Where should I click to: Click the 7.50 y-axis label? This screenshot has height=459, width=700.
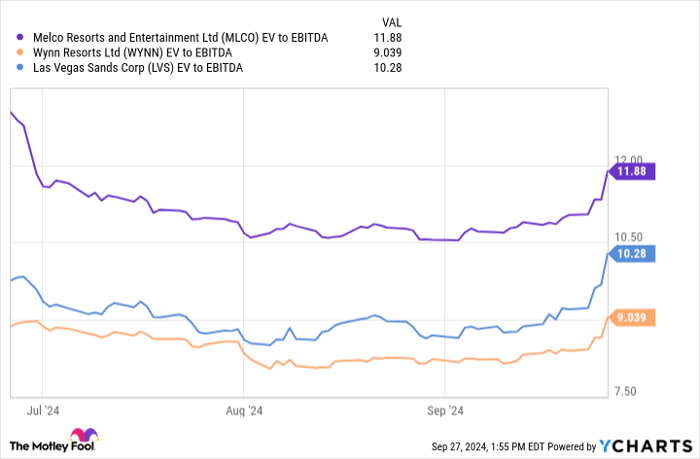point(625,392)
